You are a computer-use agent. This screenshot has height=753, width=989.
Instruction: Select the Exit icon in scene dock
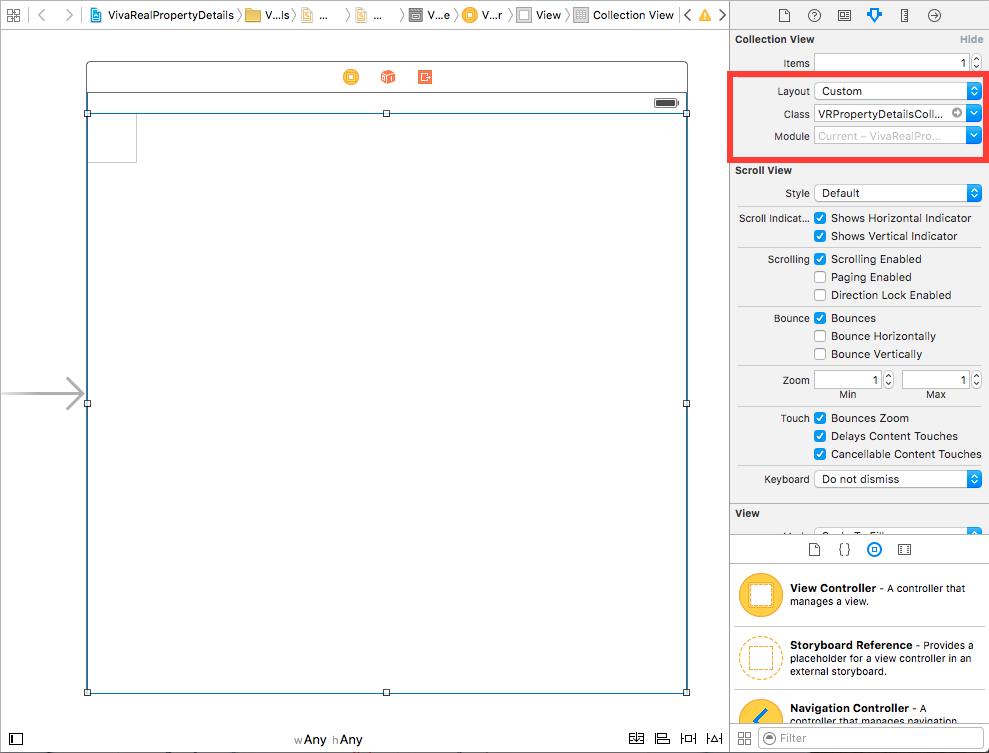tap(425, 77)
